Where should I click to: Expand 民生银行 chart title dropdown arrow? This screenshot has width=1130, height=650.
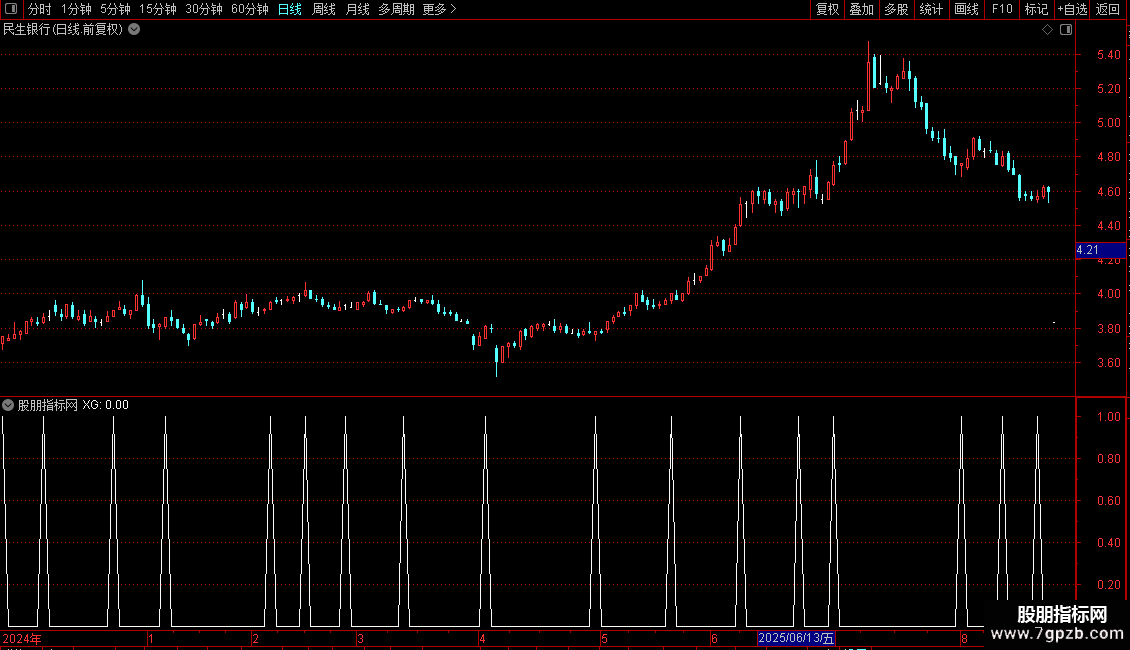pos(134,30)
